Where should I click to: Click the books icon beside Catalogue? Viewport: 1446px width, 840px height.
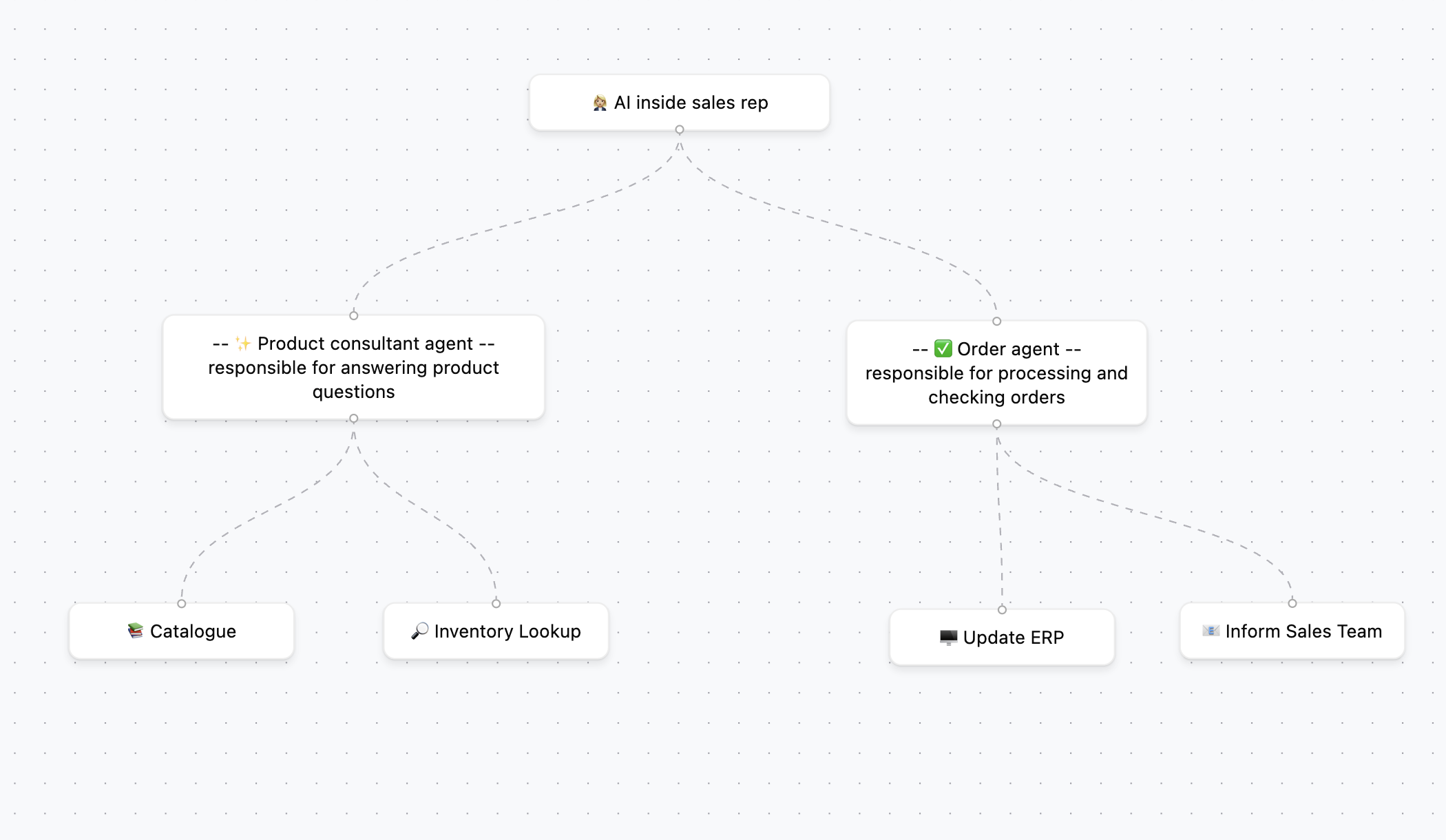pos(136,631)
